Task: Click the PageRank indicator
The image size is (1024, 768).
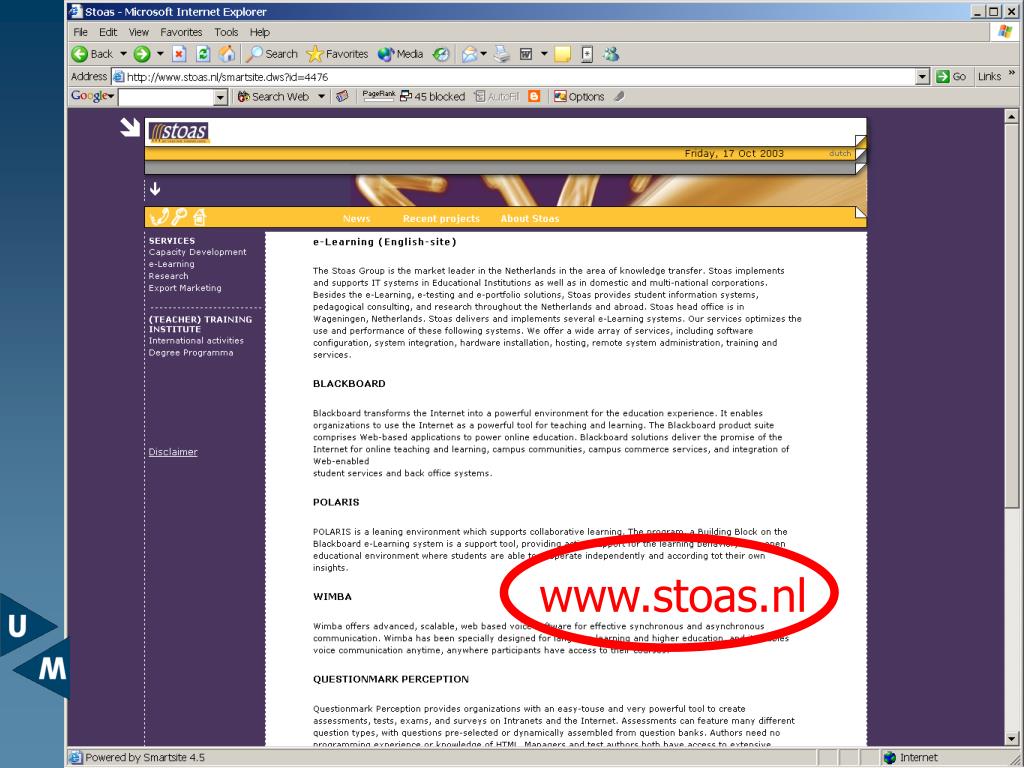Action: [379, 97]
